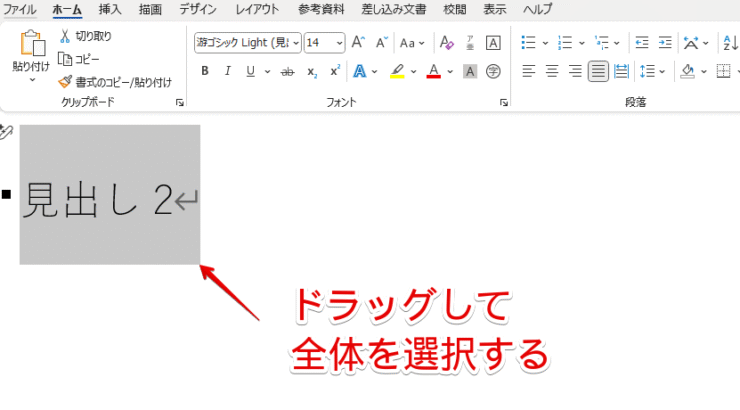This screenshot has width=740, height=410.
Task: Open the ファイル (File) menu
Action: click(21, 8)
